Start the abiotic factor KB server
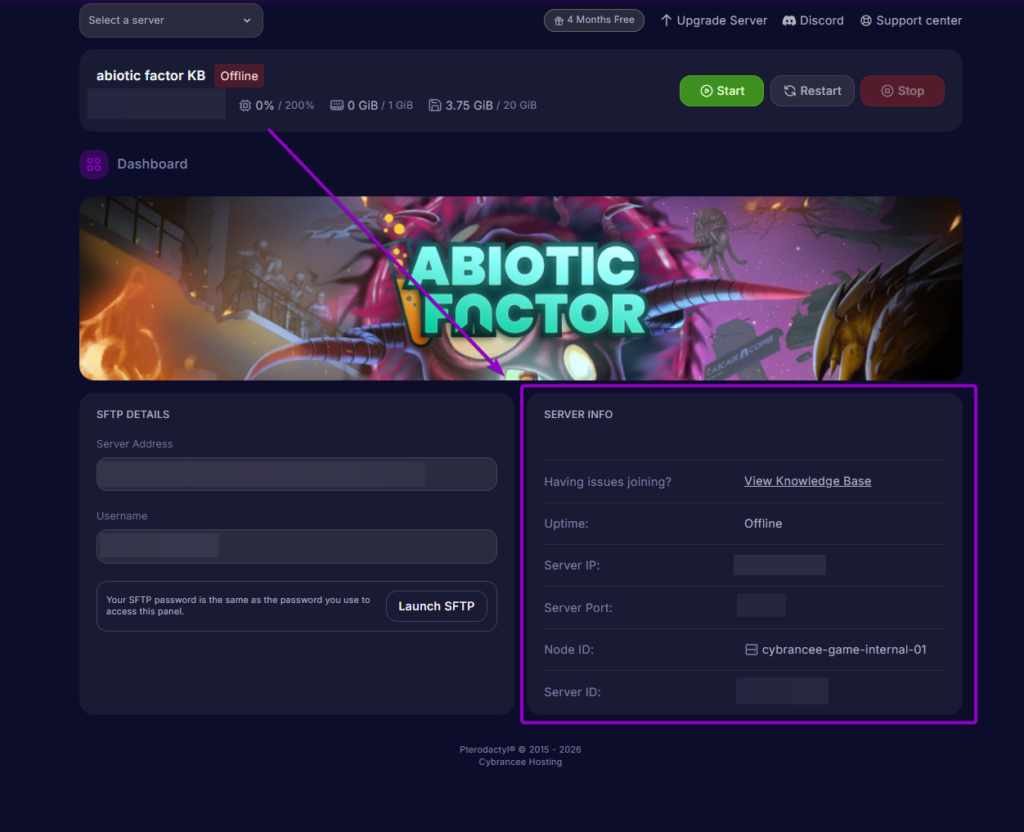Screen dimensions: 1024x832 coord(722,91)
